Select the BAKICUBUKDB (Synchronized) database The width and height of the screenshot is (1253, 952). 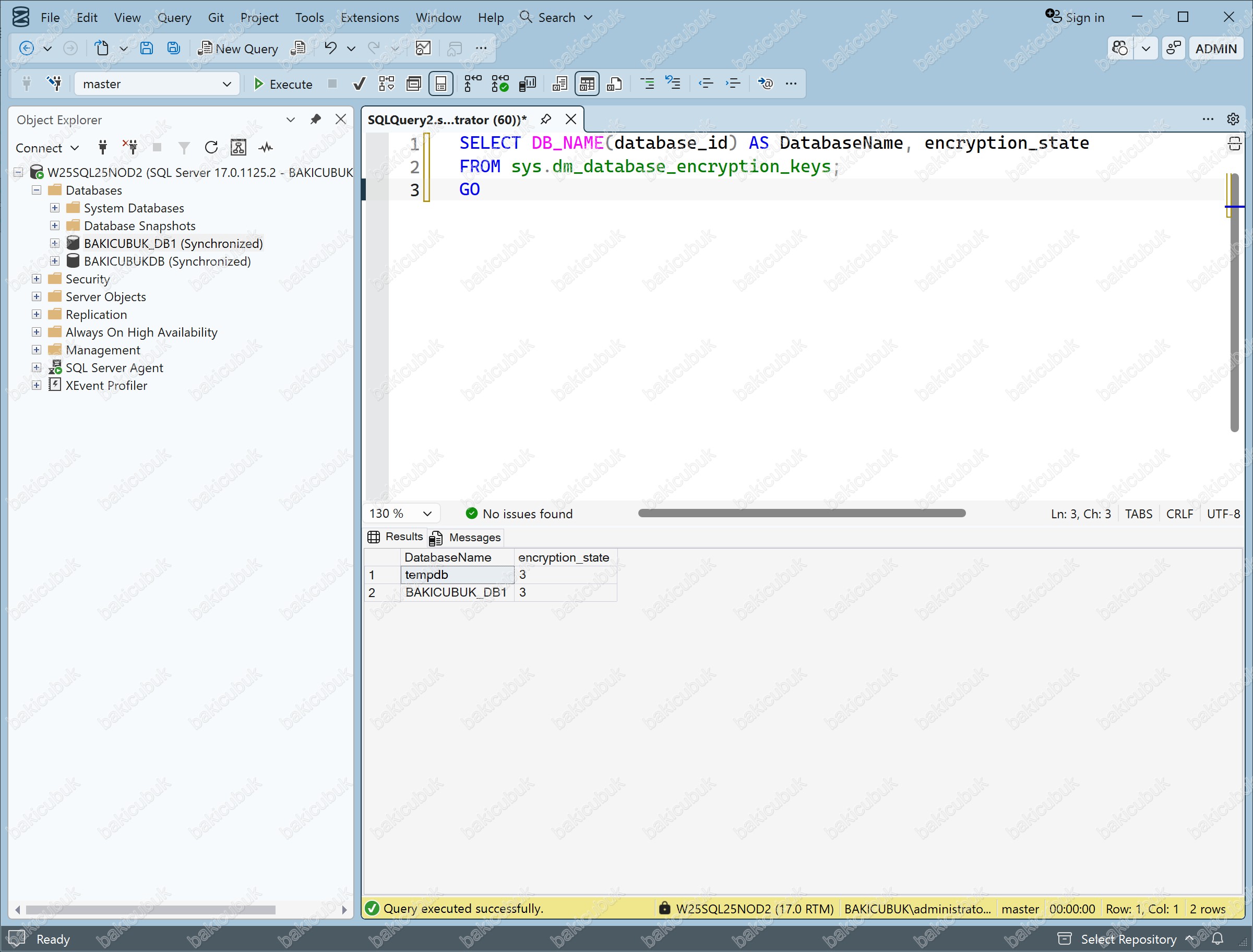(x=167, y=261)
